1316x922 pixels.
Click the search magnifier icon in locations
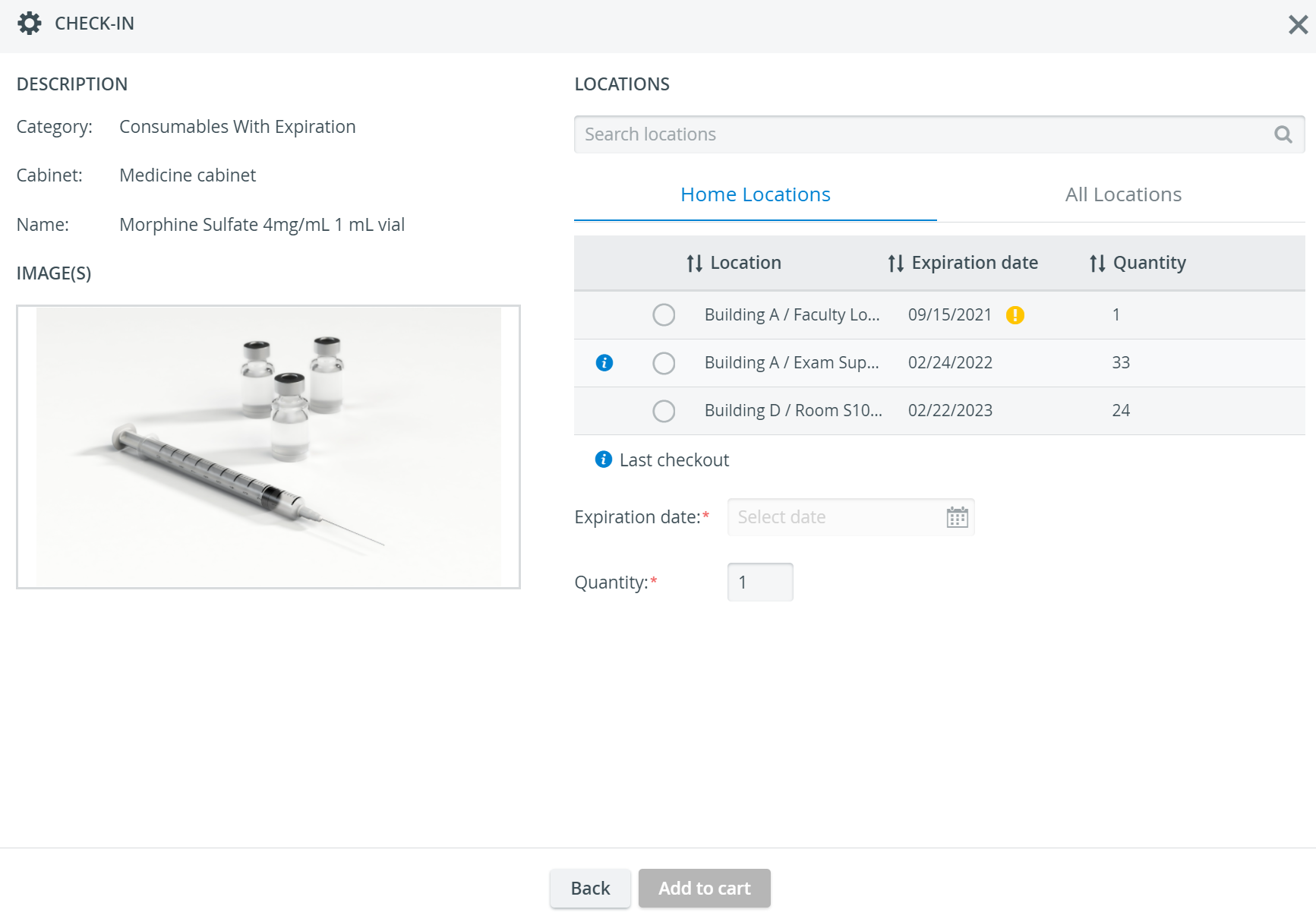[x=1283, y=134]
